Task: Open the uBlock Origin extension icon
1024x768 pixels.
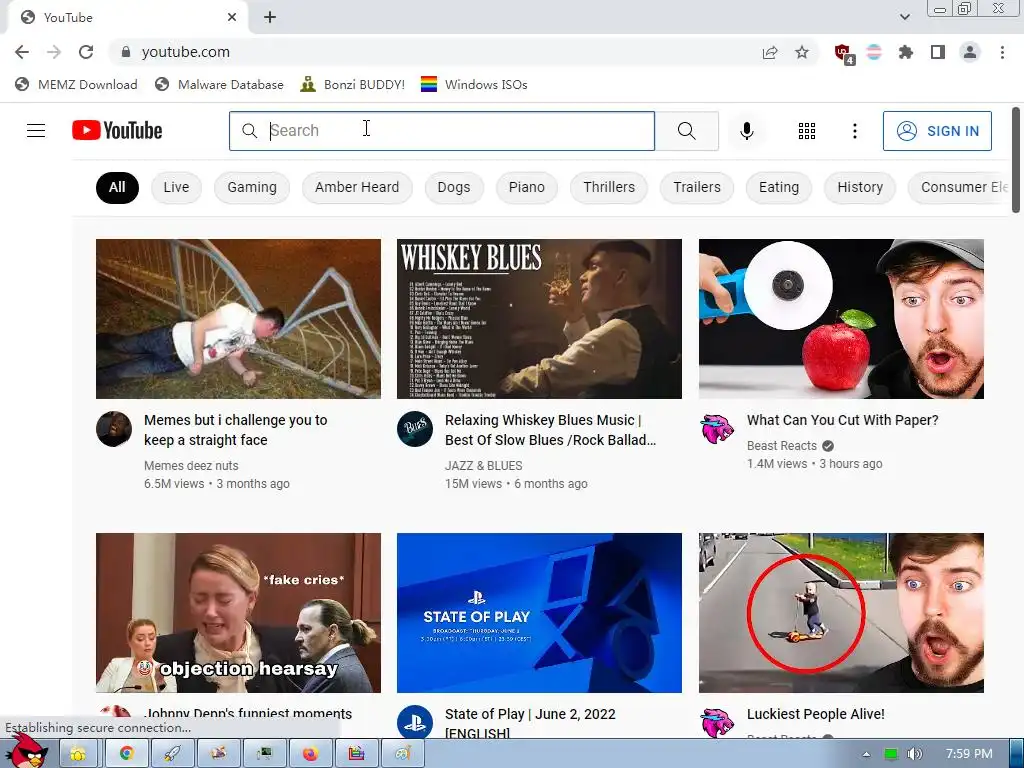Action: [844, 54]
